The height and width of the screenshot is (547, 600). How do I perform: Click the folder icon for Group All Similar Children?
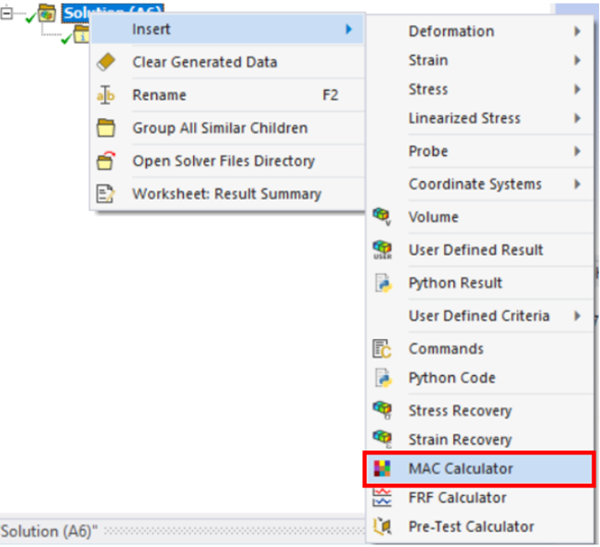(106, 128)
